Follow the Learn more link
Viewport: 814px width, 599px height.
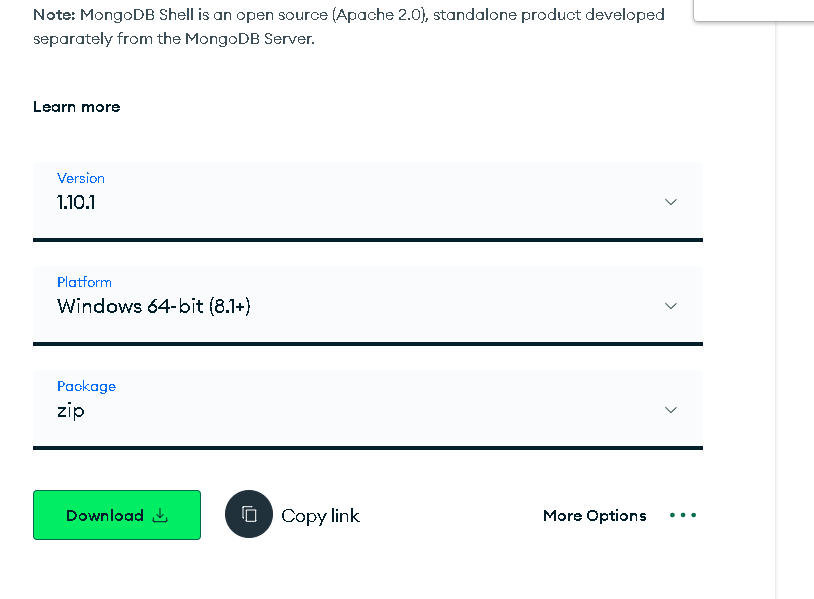pyautogui.click(x=77, y=107)
